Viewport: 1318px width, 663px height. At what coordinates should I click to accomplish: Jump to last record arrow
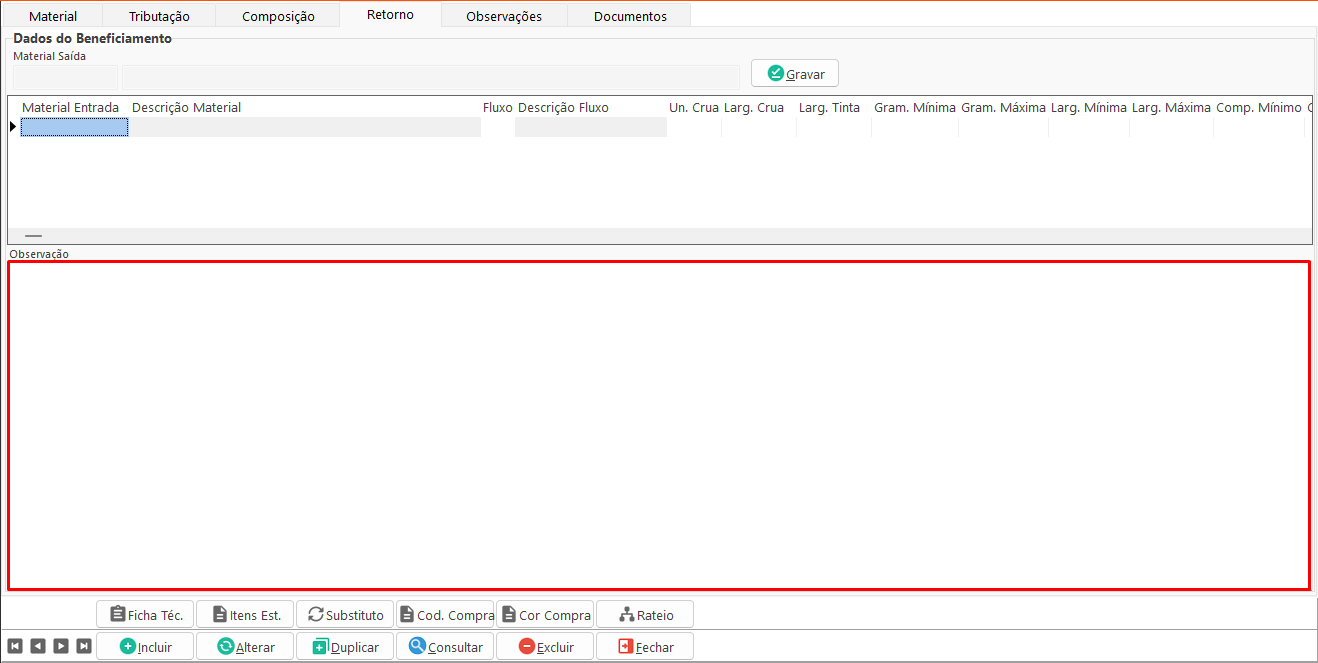84,646
